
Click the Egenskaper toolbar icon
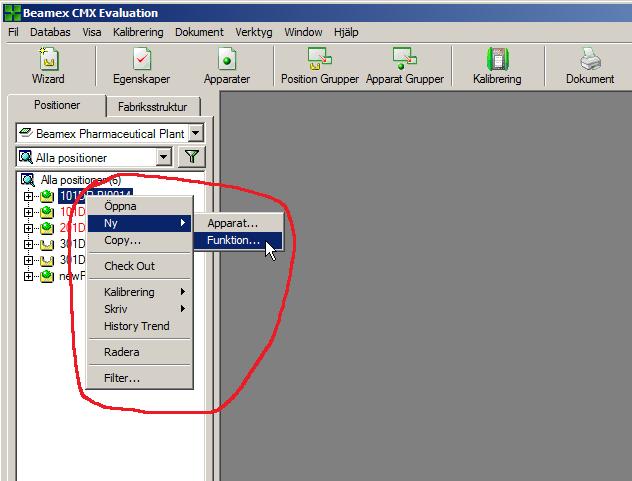[142, 59]
